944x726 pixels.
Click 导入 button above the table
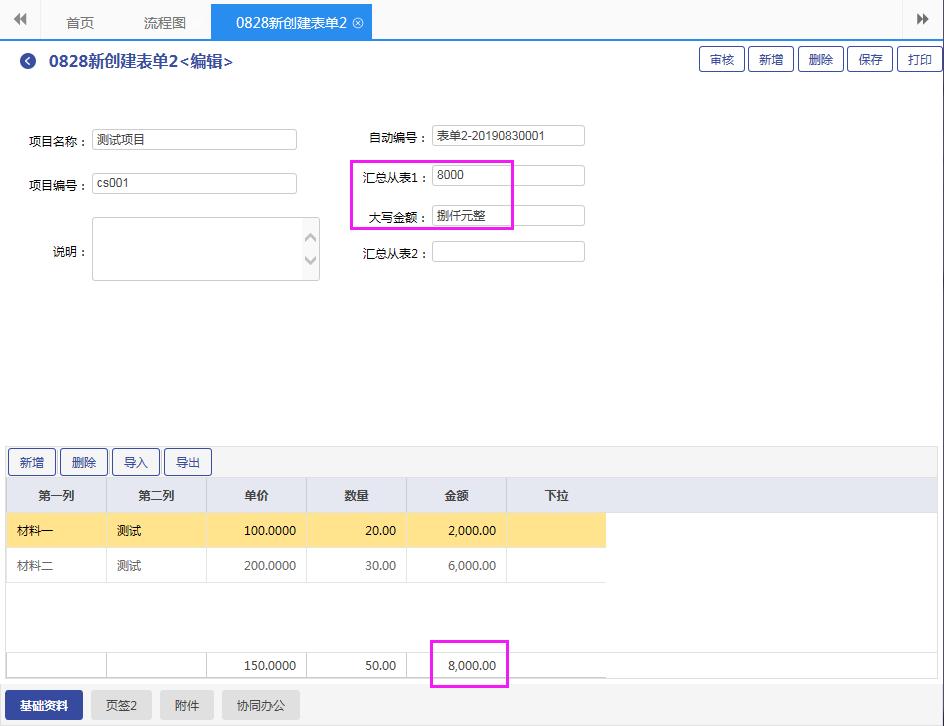point(136,462)
